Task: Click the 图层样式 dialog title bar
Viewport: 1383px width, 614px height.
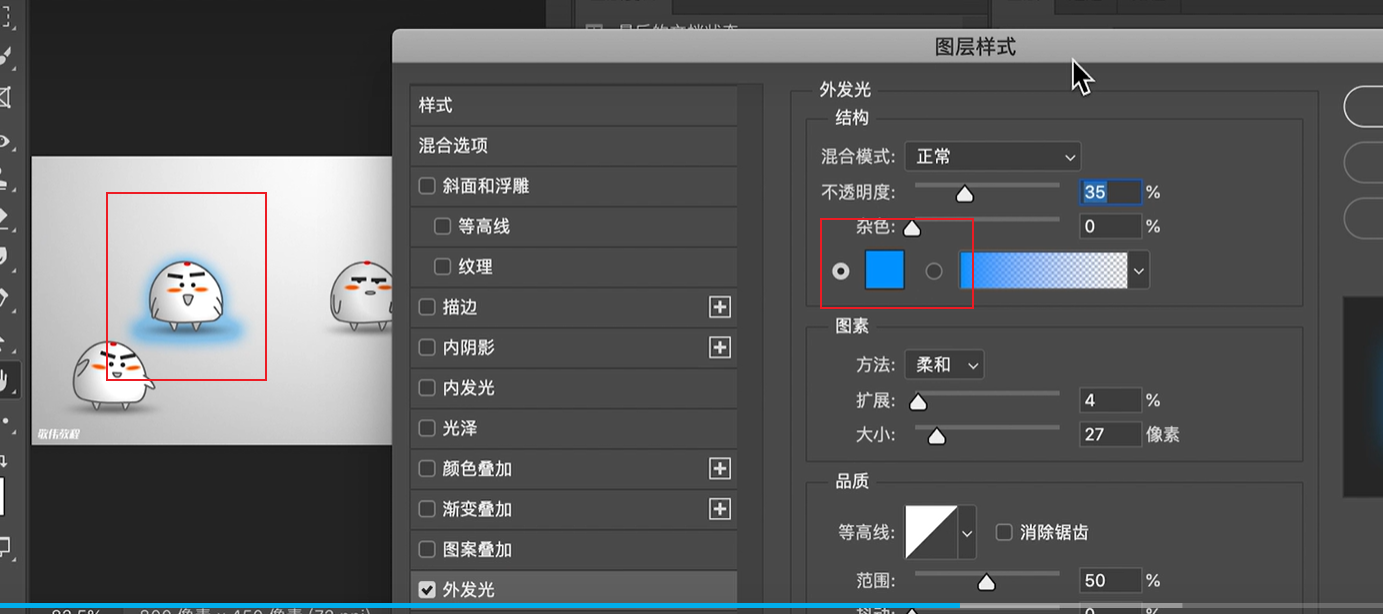Action: tap(887, 46)
